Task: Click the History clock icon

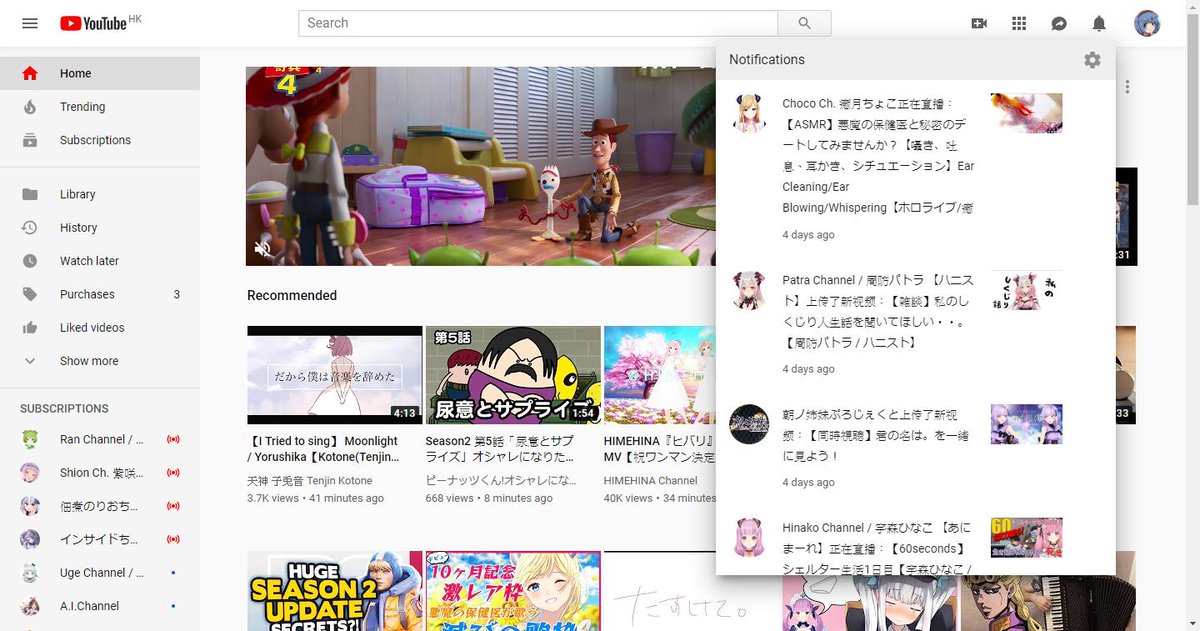Action: click(30, 228)
